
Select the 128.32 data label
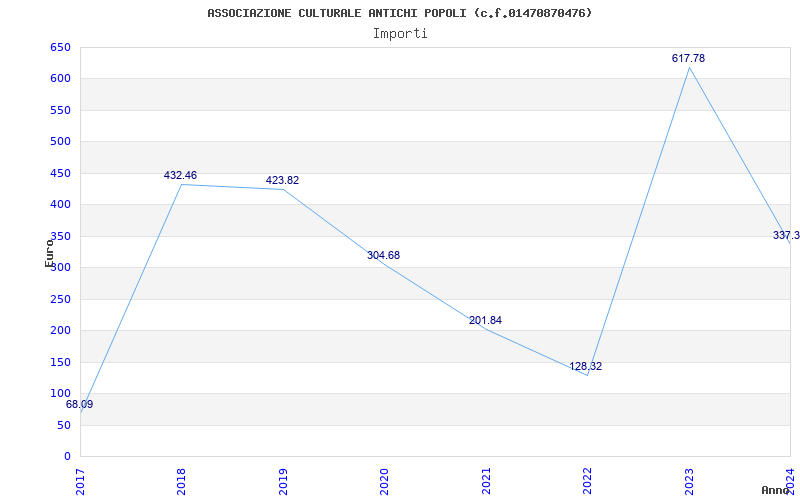pos(586,367)
